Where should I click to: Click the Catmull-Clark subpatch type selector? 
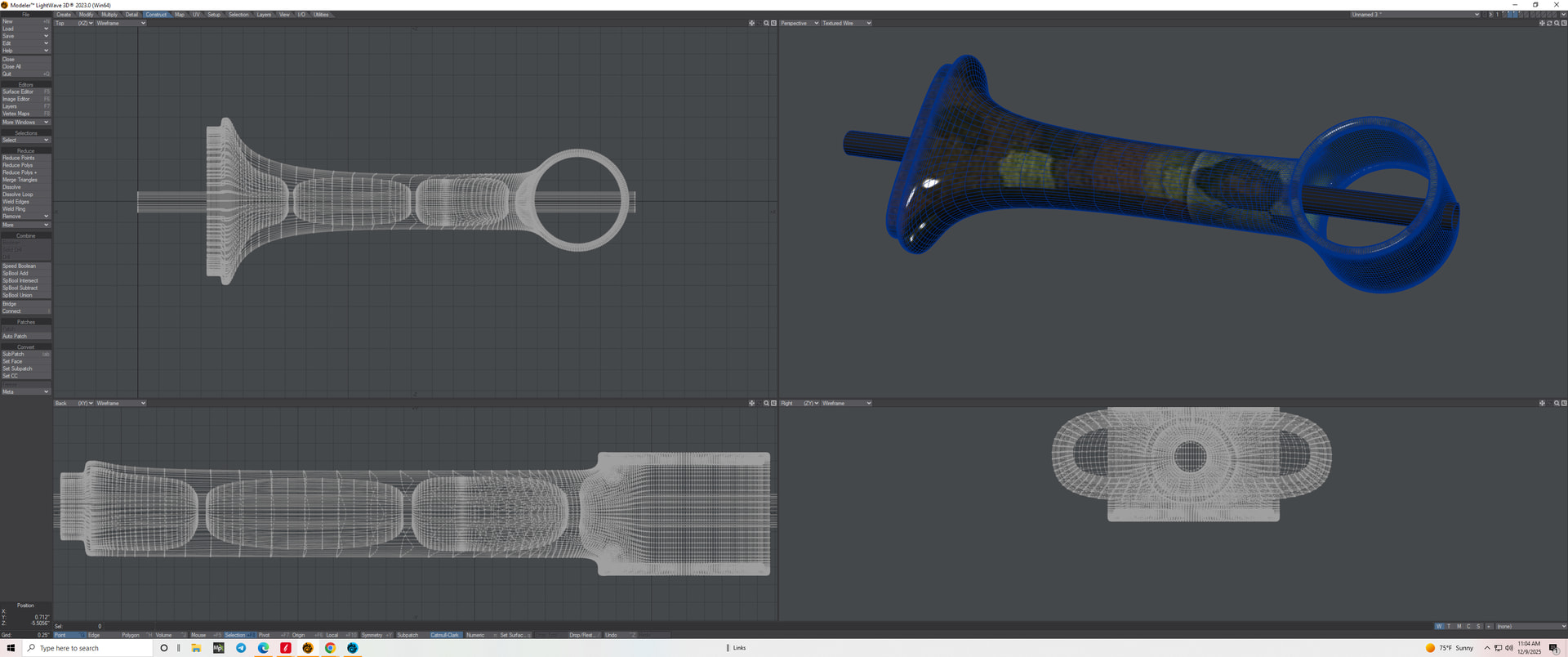coord(444,635)
